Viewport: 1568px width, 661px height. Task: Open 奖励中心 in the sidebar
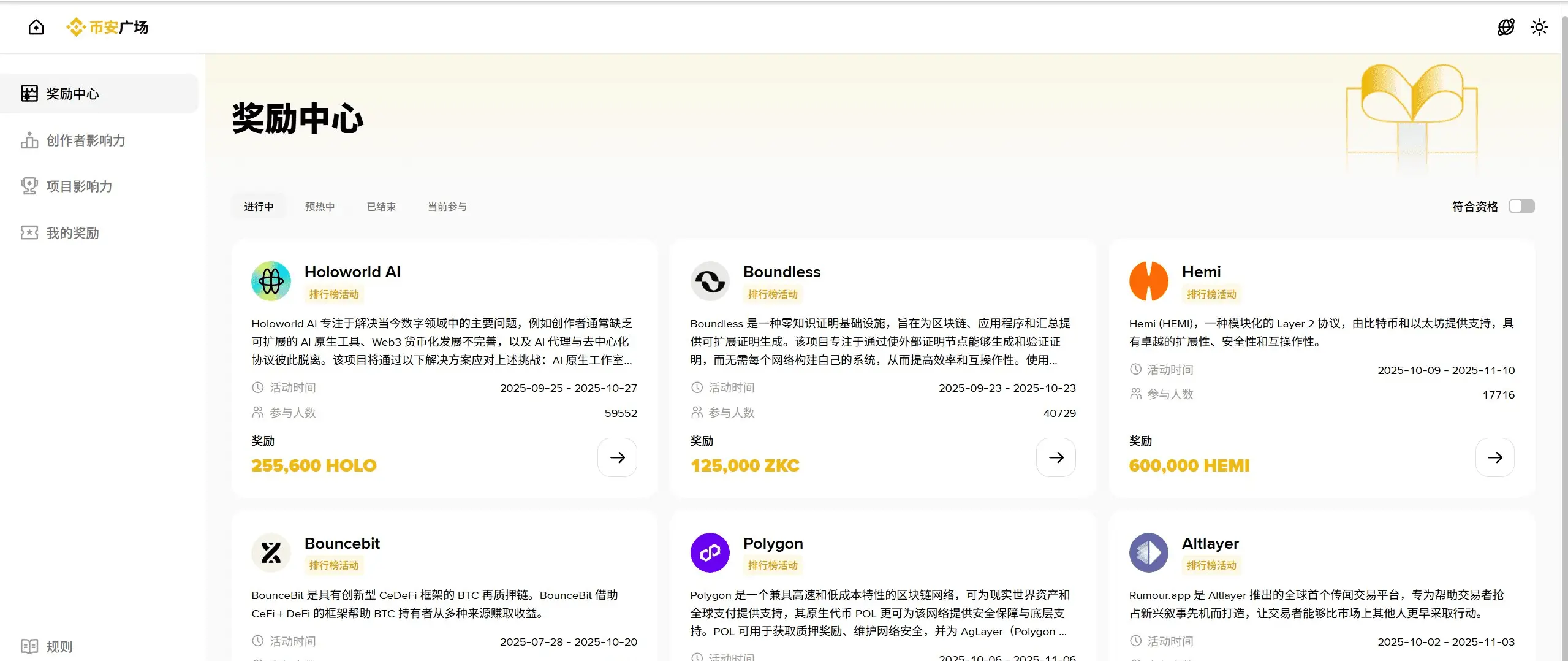pyautogui.click(x=99, y=93)
